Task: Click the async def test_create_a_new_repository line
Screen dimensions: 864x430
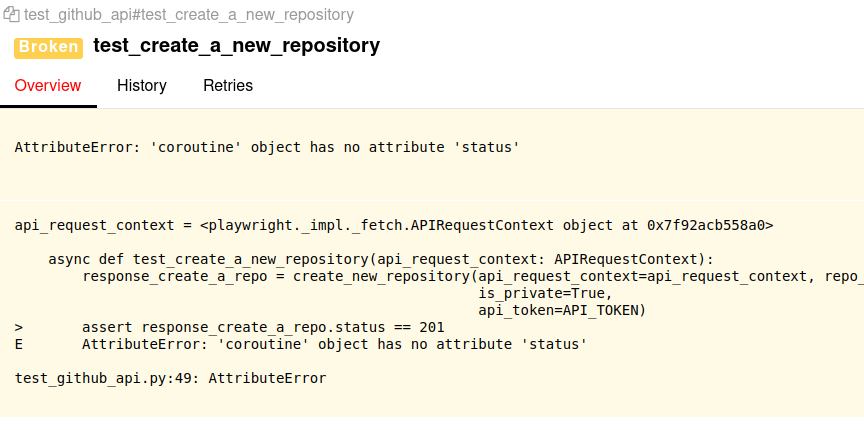Action: point(380,259)
